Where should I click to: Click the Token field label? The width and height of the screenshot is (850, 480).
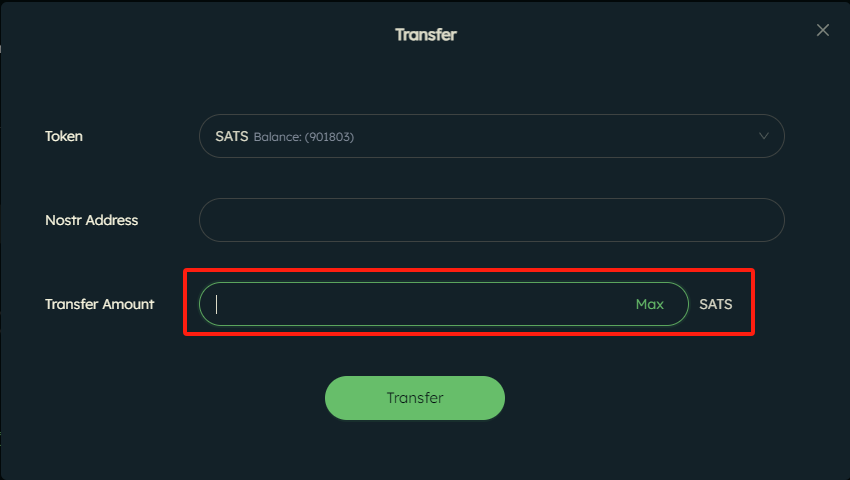64,136
